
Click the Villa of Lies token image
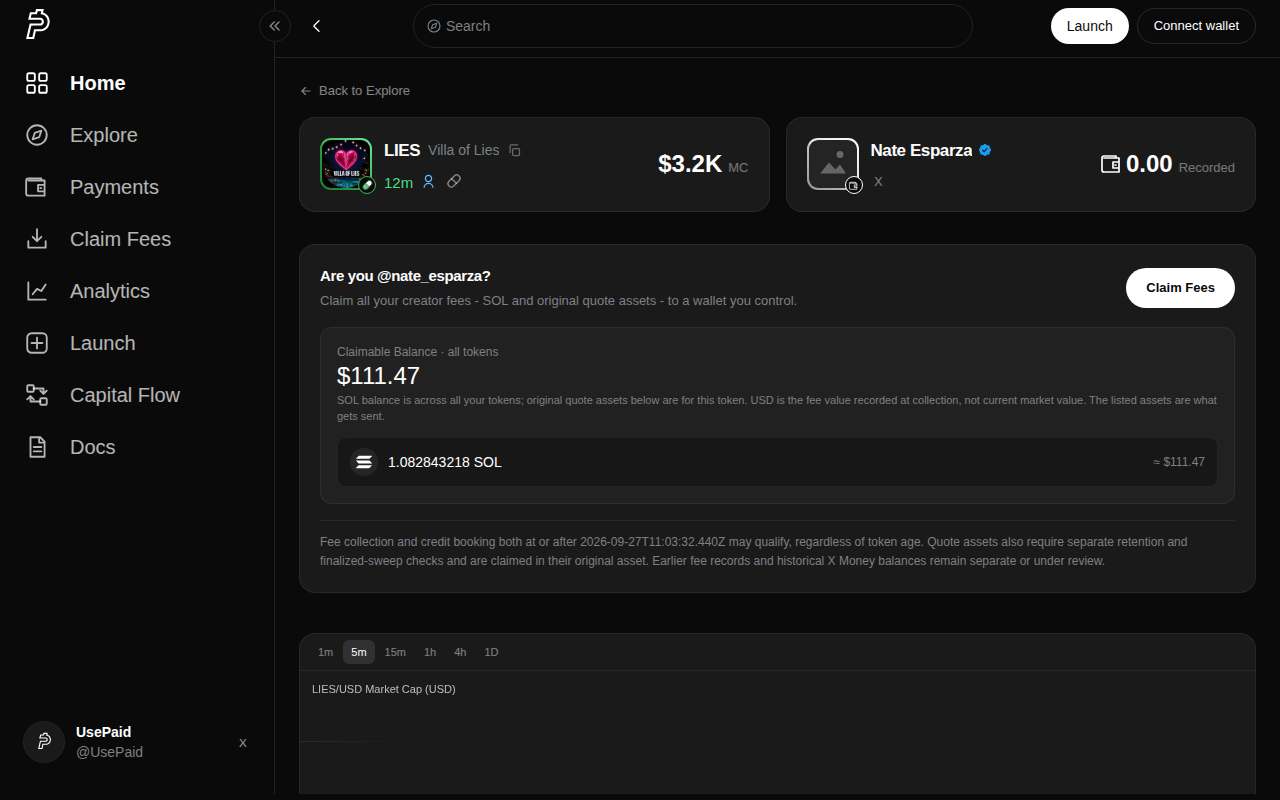pos(346,164)
